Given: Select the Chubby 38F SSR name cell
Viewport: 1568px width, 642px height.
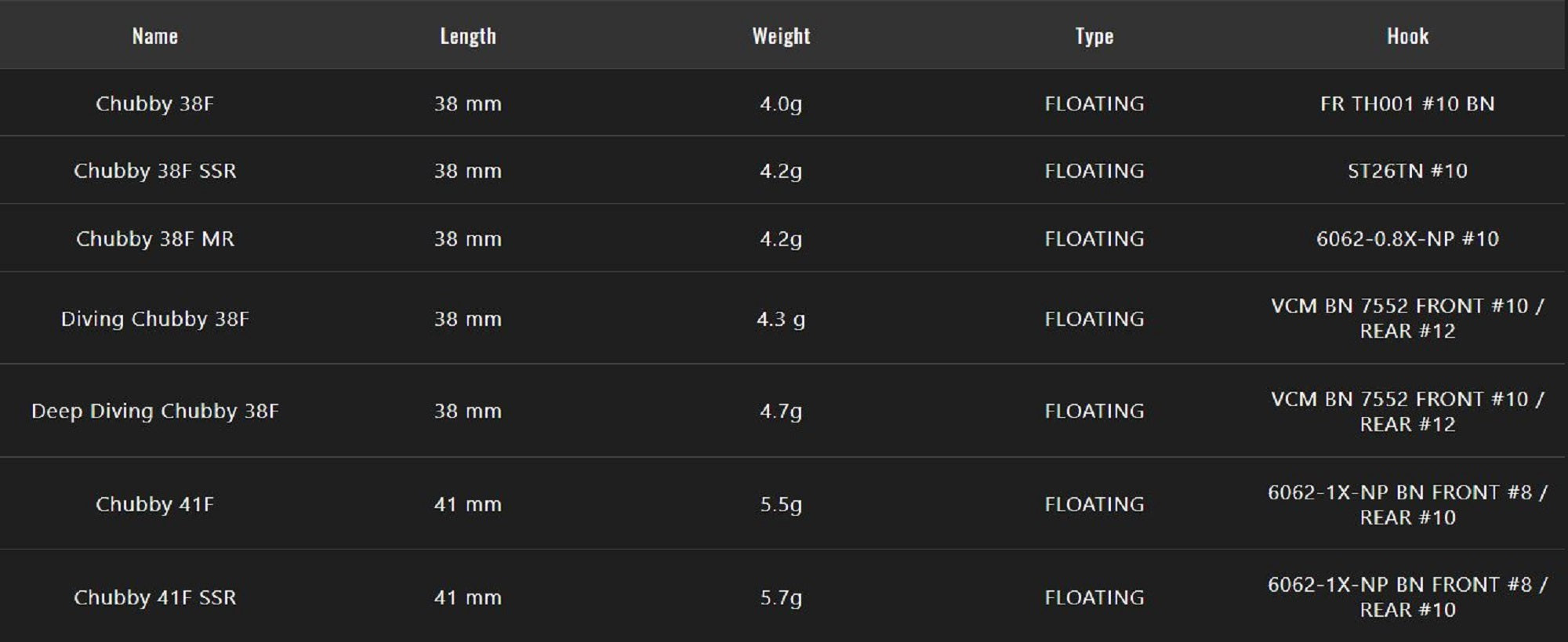Looking at the screenshot, I should (x=154, y=171).
